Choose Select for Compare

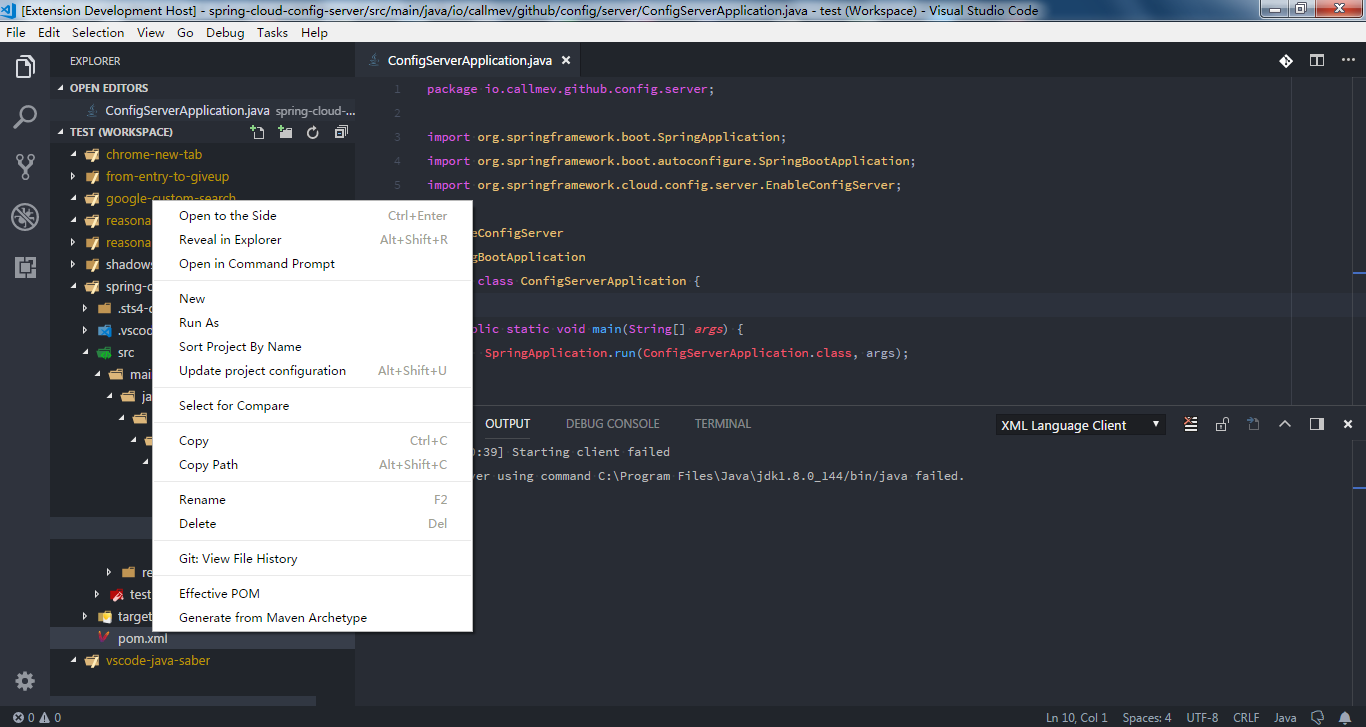pyautogui.click(x=312, y=405)
